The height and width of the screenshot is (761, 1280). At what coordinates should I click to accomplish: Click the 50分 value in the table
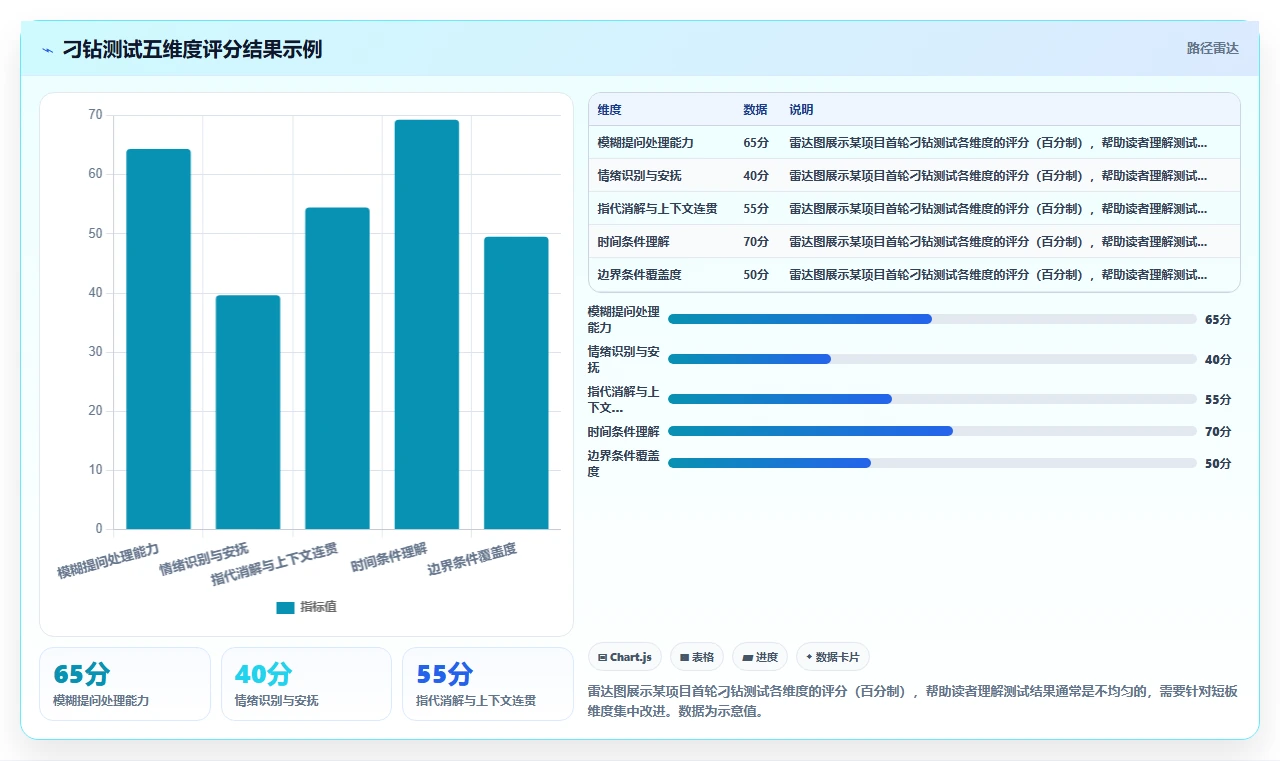pos(756,275)
